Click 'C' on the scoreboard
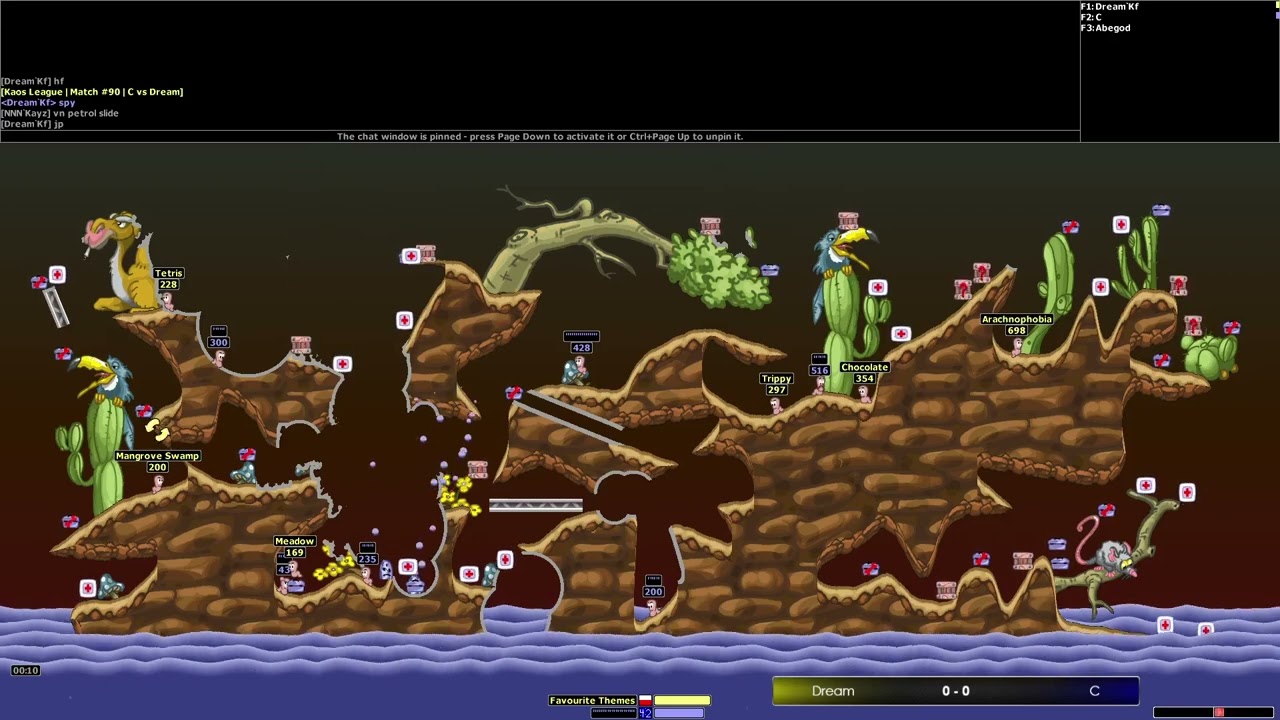Screen dimensions: 1280x720 [1094, 691]
